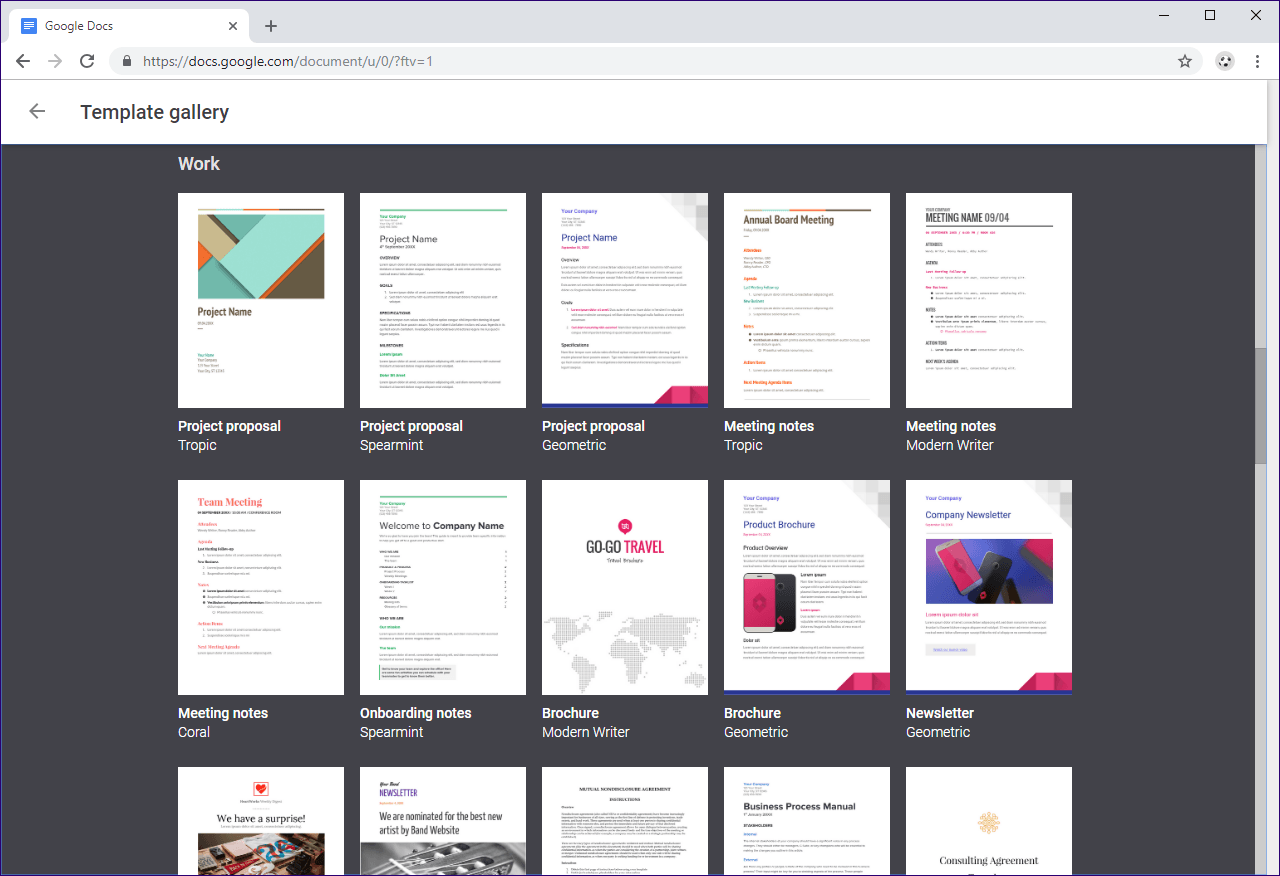Click the padlock site info icon
1280x876 pixels.
pos(127,61)
